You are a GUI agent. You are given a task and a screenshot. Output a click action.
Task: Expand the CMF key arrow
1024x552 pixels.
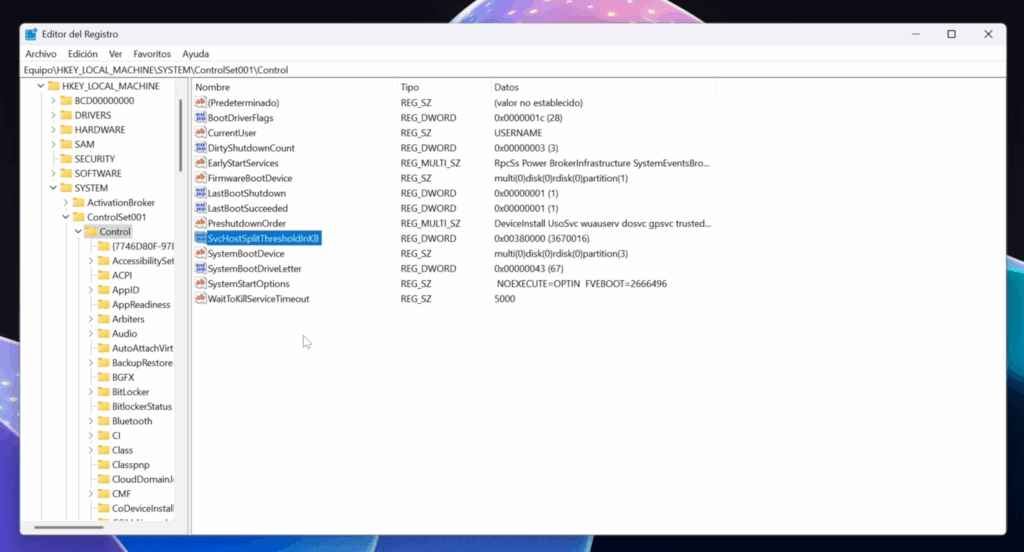tap(90, 494)
